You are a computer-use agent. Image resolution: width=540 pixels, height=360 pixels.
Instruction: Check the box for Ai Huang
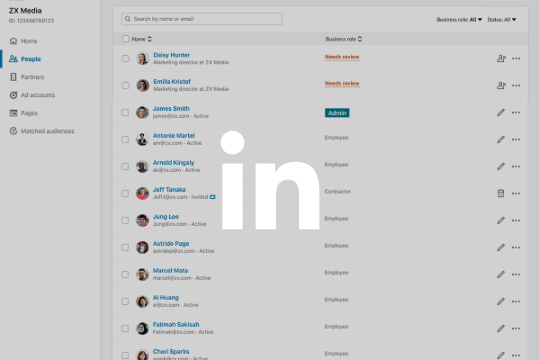click(x=125, y=301)
